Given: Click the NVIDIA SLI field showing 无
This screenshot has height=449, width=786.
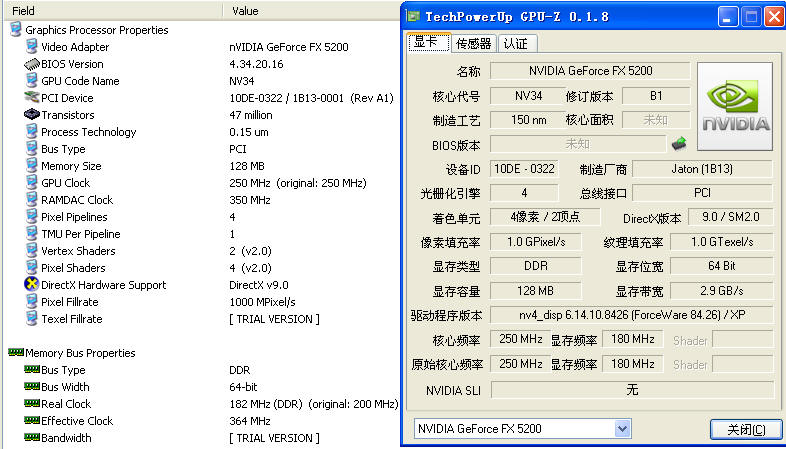Looking at the screenshot, I should [x=632, y=389].
